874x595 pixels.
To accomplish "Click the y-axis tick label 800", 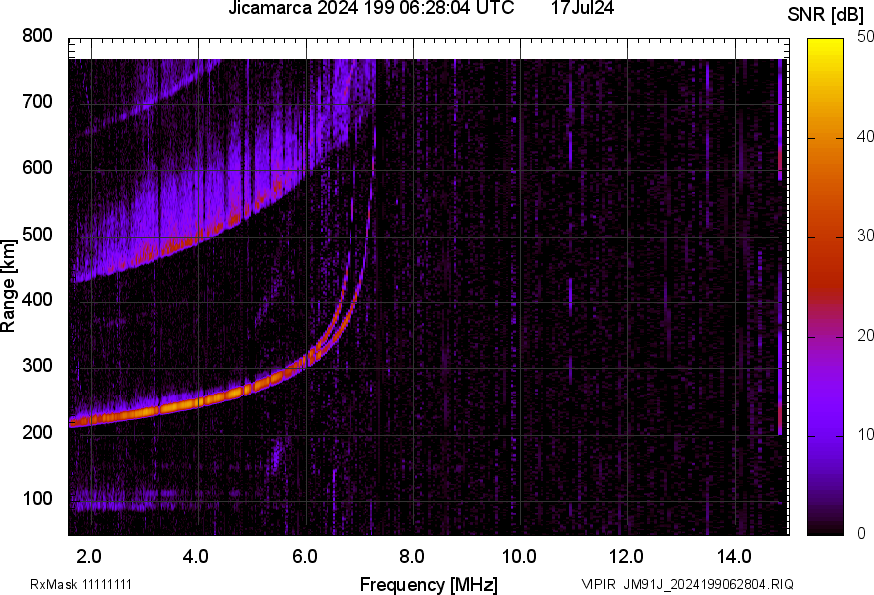I will (x=37, y=36).
